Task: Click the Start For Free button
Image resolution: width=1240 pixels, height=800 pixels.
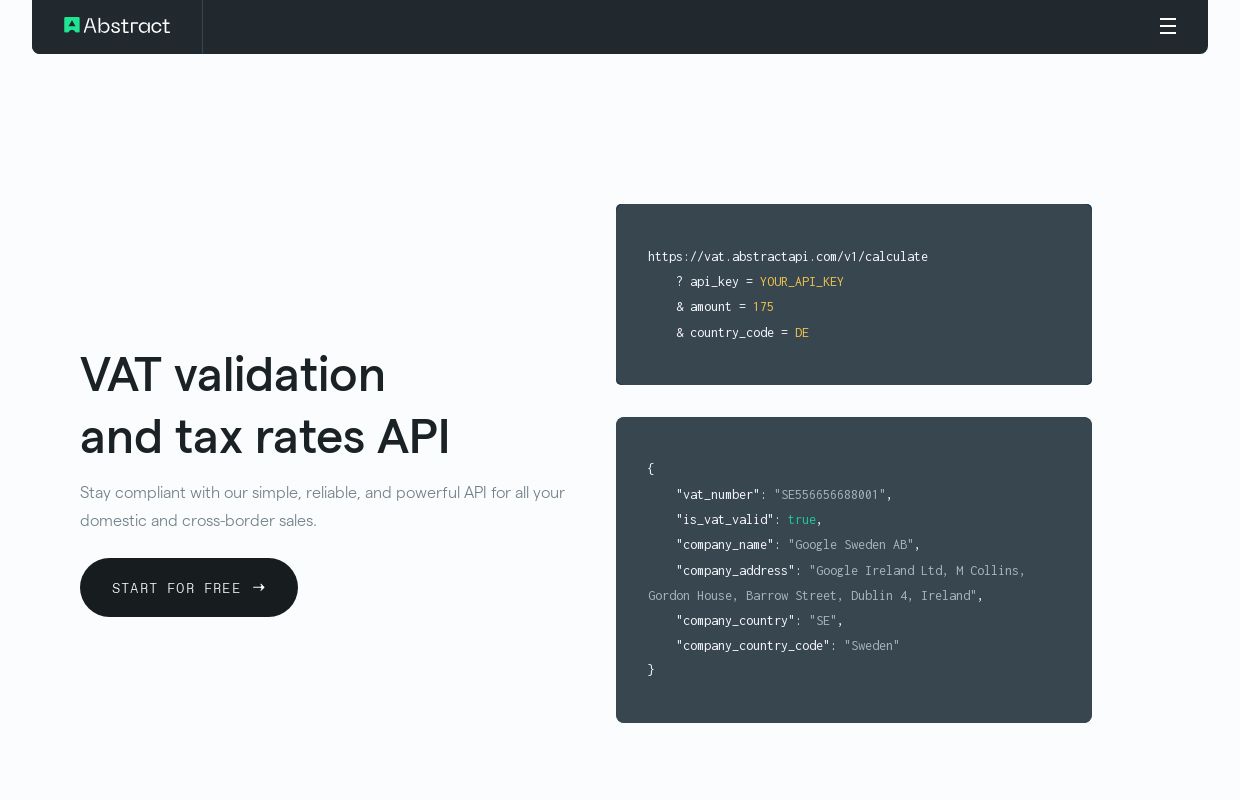Action: (x=189, y=588)
